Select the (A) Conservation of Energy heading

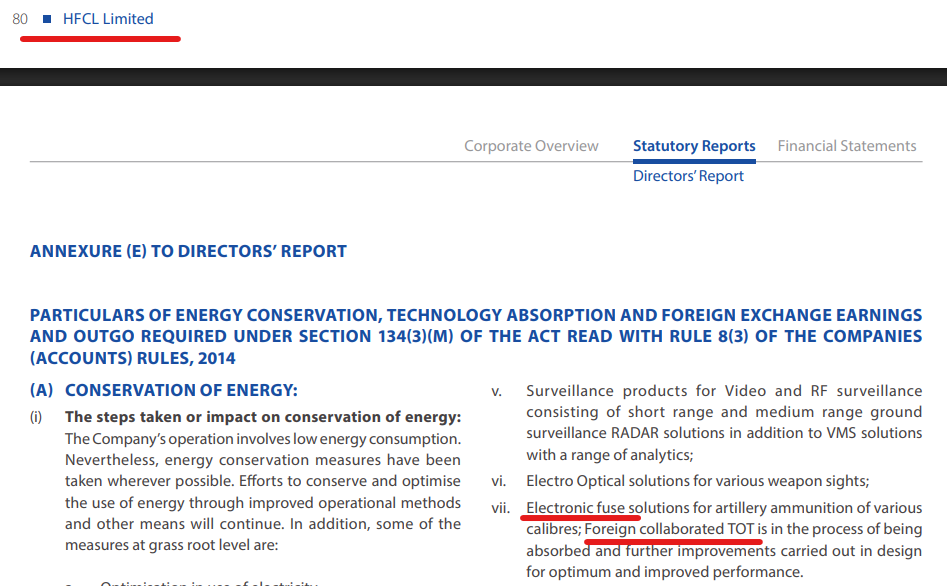[x=181, y=391]
